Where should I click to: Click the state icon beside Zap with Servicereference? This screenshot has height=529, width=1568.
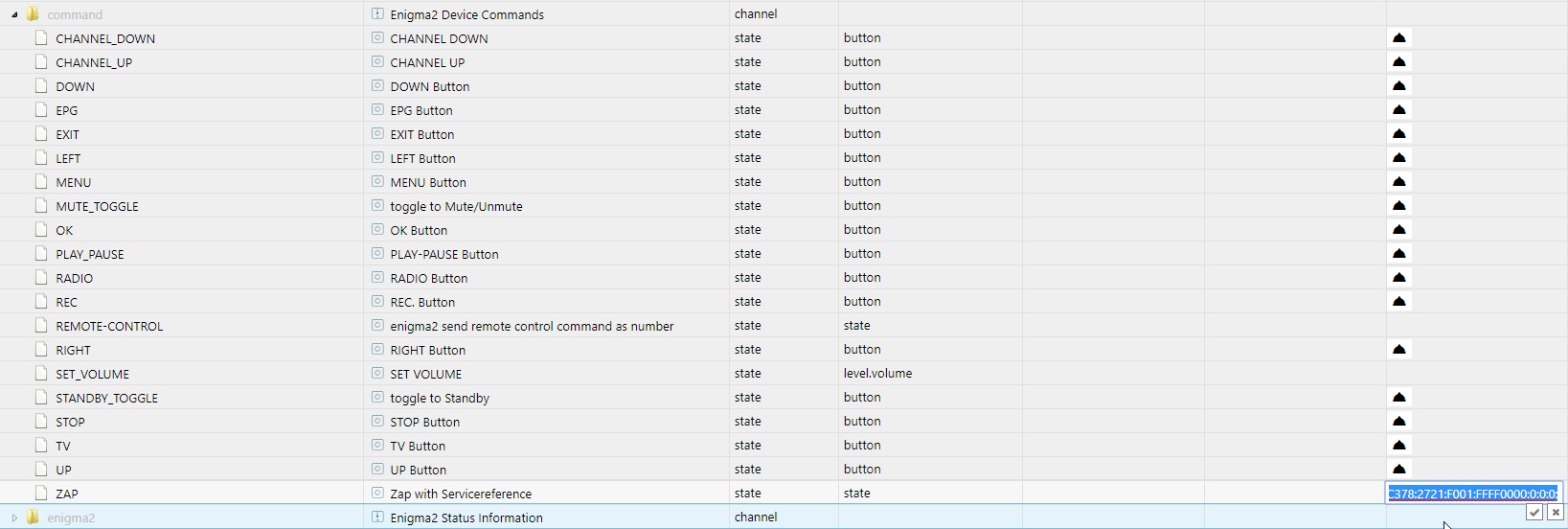click(377, 493)
